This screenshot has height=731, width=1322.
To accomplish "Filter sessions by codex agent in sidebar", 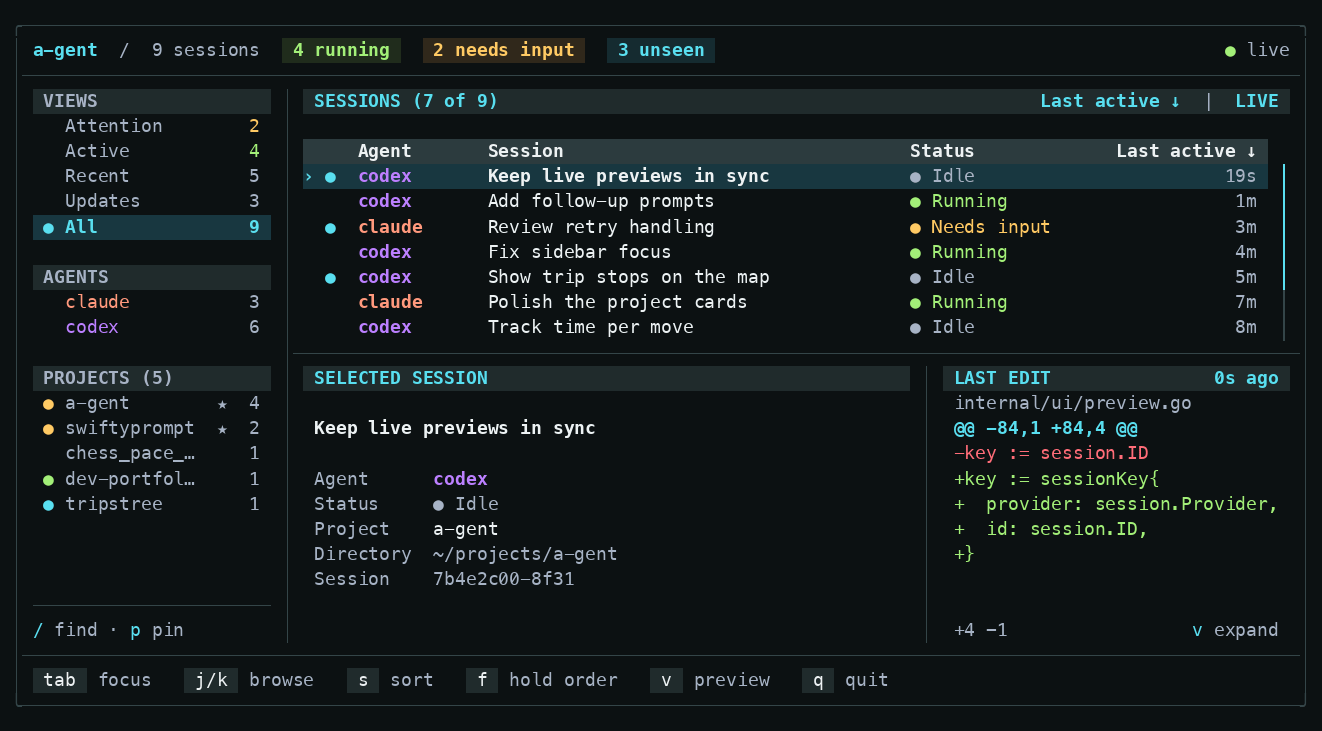I will pyautogui.click(x=152, y=327).
